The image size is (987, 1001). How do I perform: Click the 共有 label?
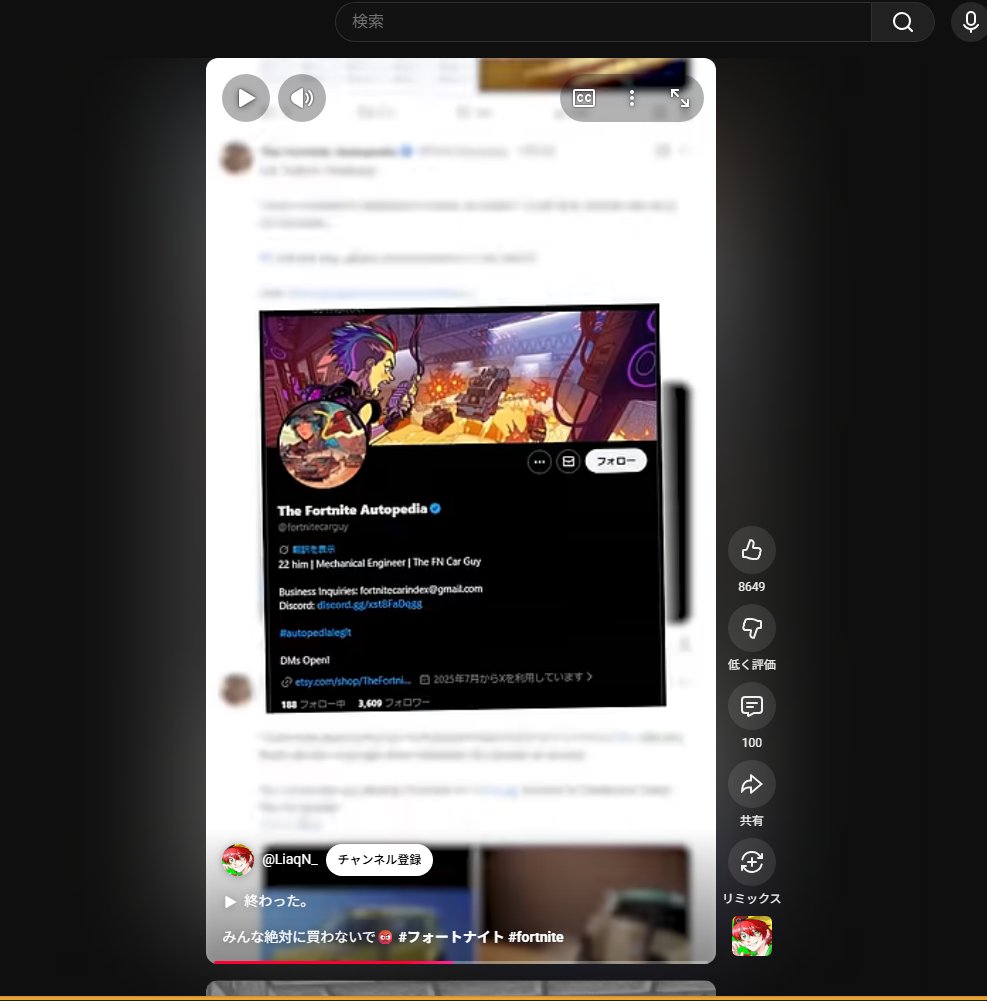[x=751, y=820]
